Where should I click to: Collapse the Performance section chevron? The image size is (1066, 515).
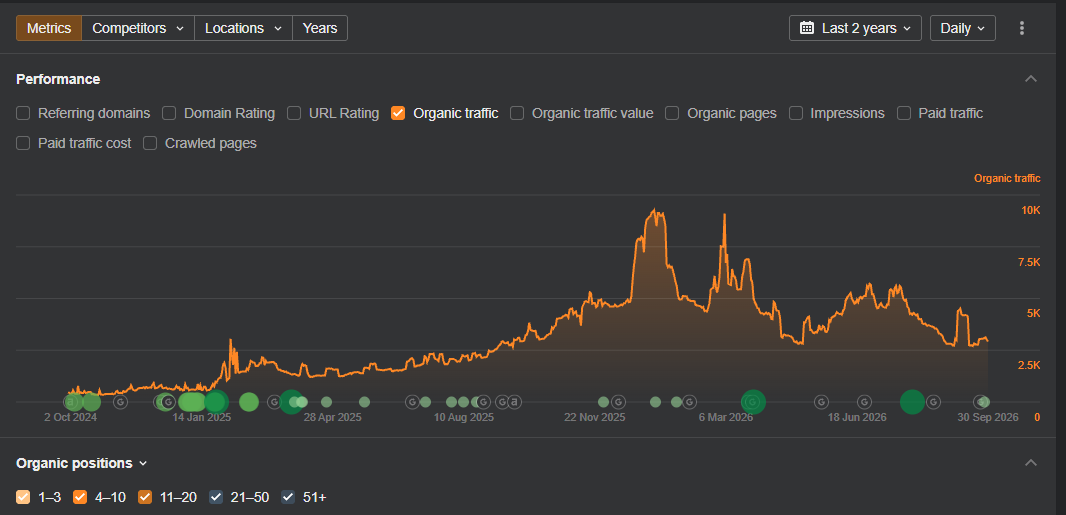[1031, 79]
